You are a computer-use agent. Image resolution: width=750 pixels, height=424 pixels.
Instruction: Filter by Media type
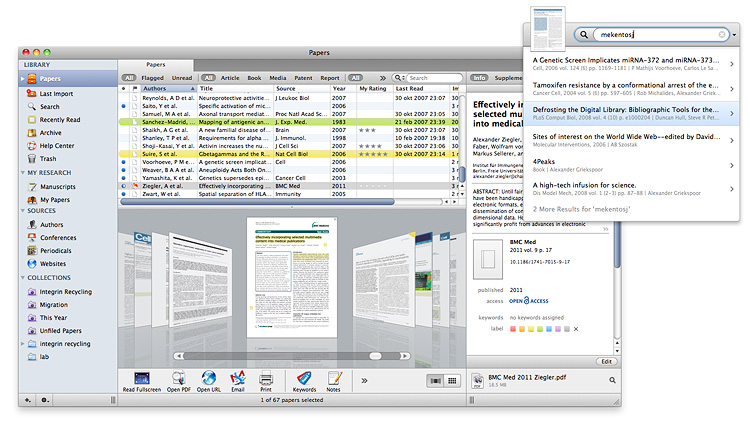click(277, 78)
